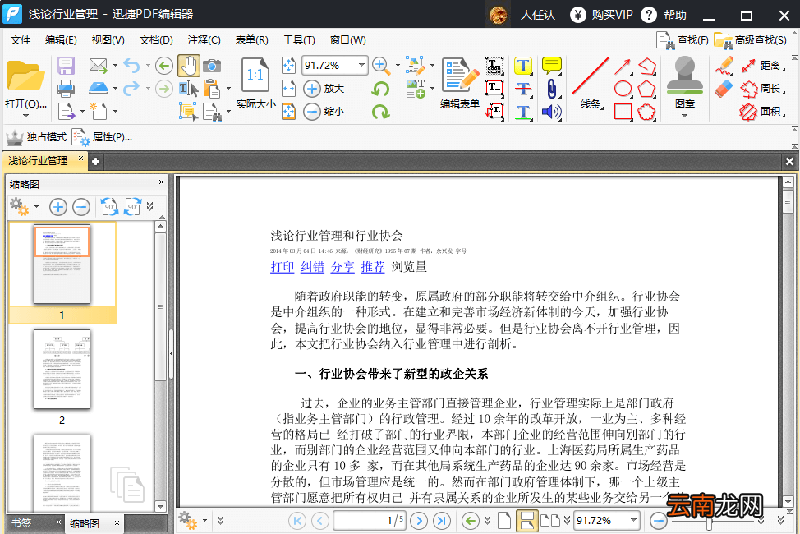Select the eraser tool

[x=723, y=89]
